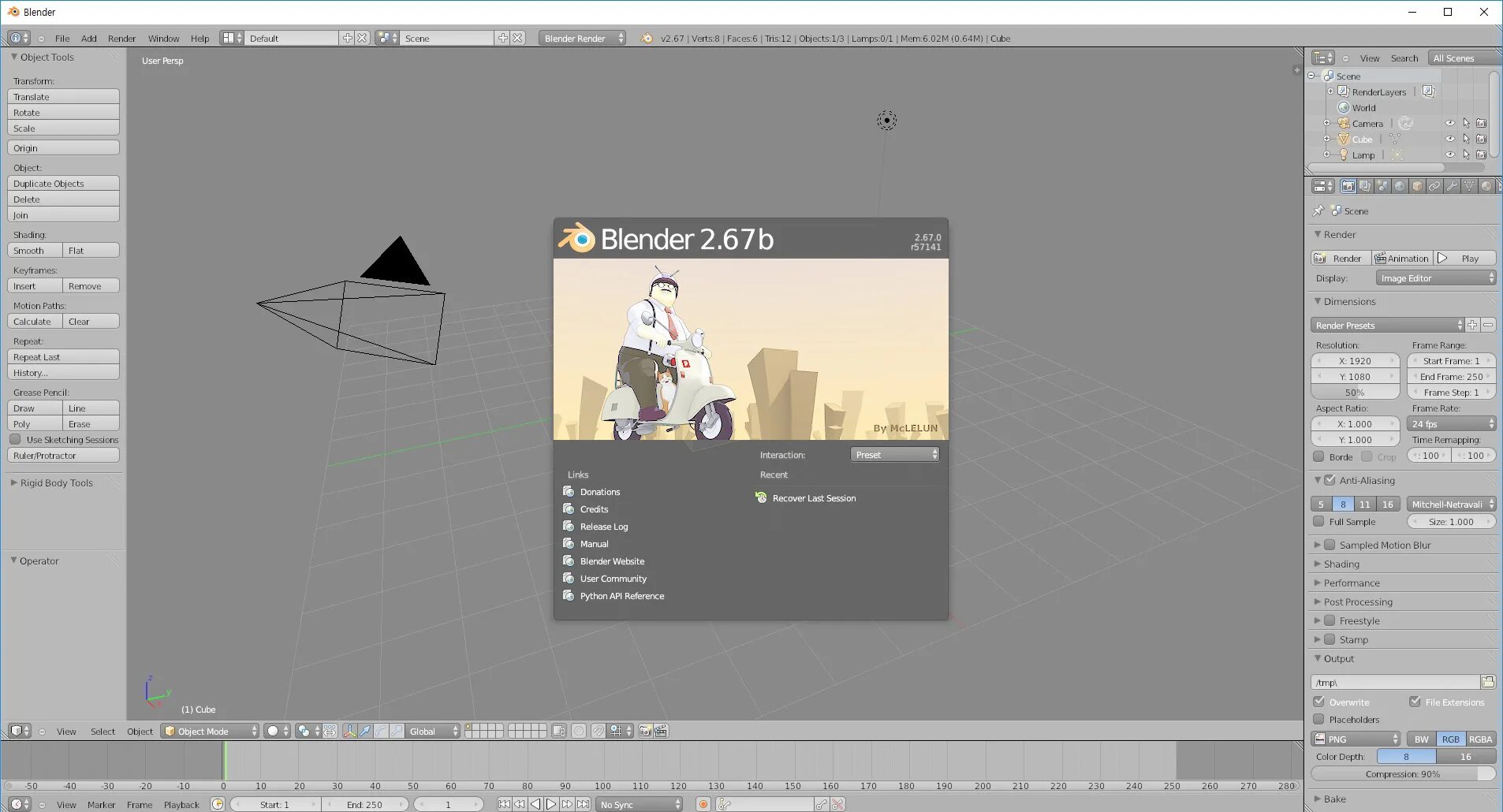Enable Sampled Motion Blur checkbox
The width and height of the screenshot is (1503, 812).
[1330, 545]
